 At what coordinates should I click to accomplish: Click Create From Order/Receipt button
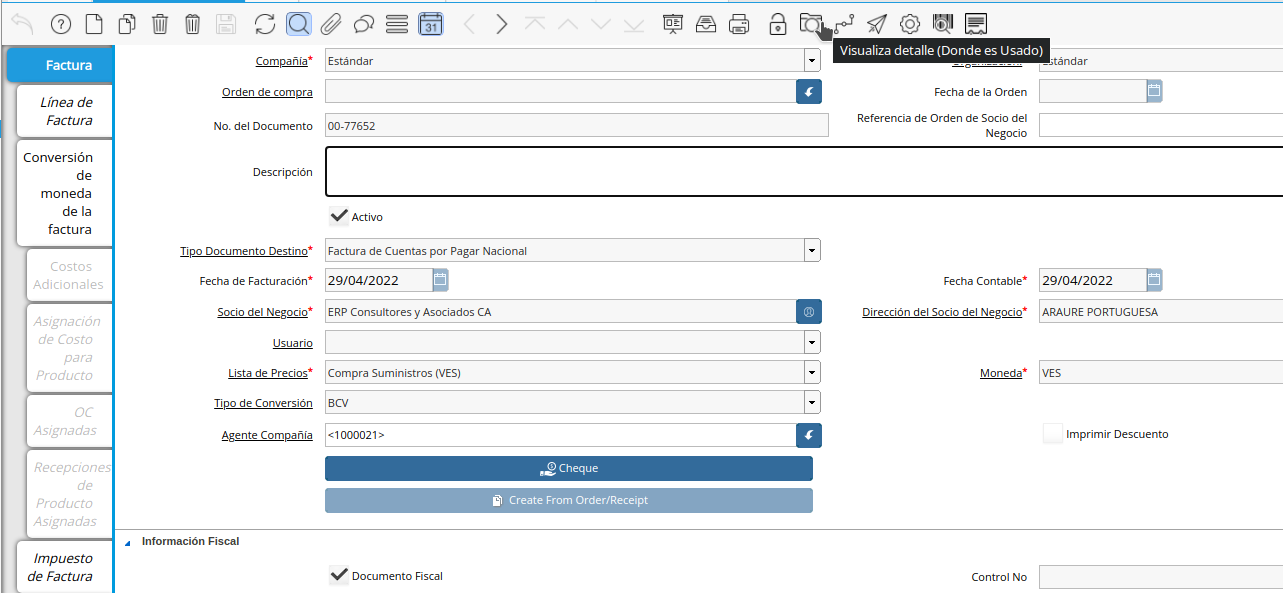569,500
